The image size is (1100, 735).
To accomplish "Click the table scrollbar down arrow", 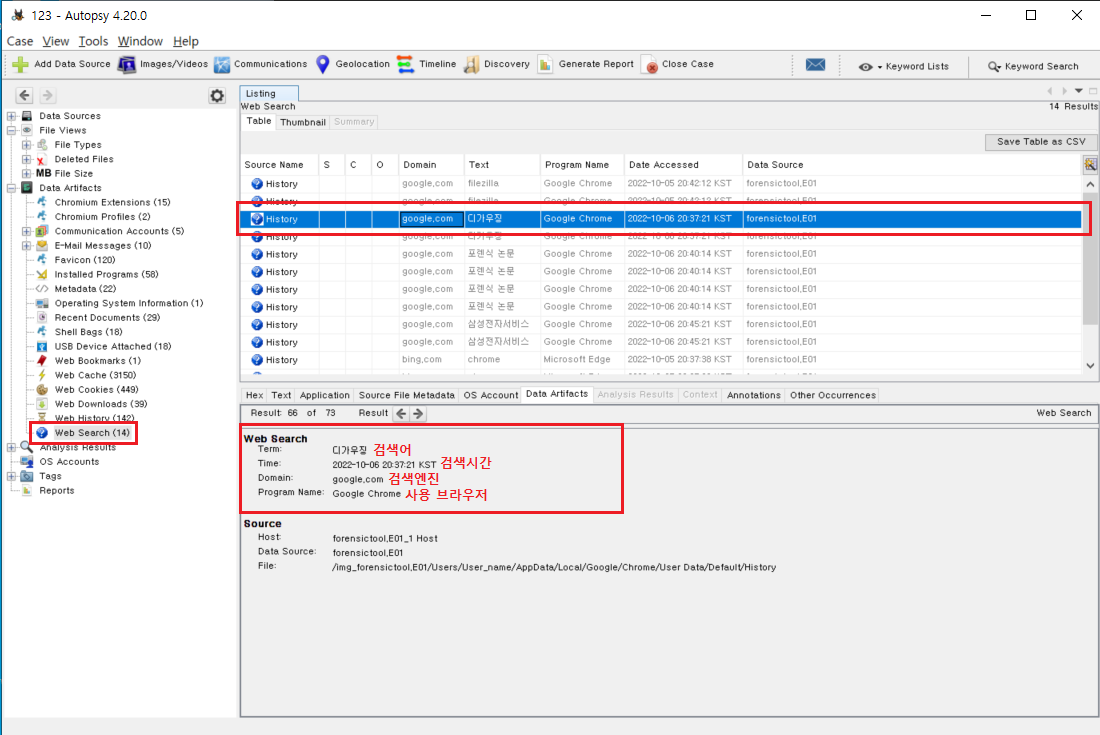I will coord(1090,365).
